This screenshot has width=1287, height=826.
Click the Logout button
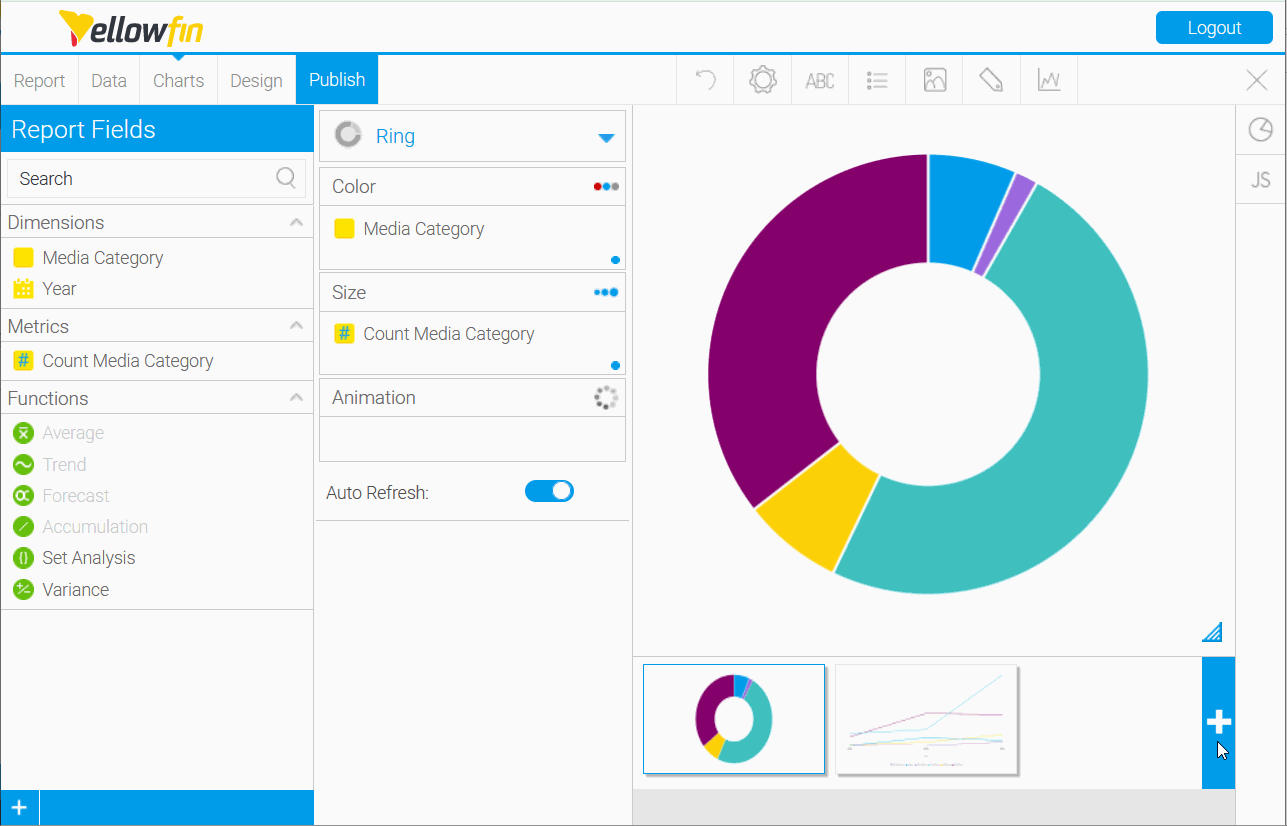click(x=1214, y=28)
